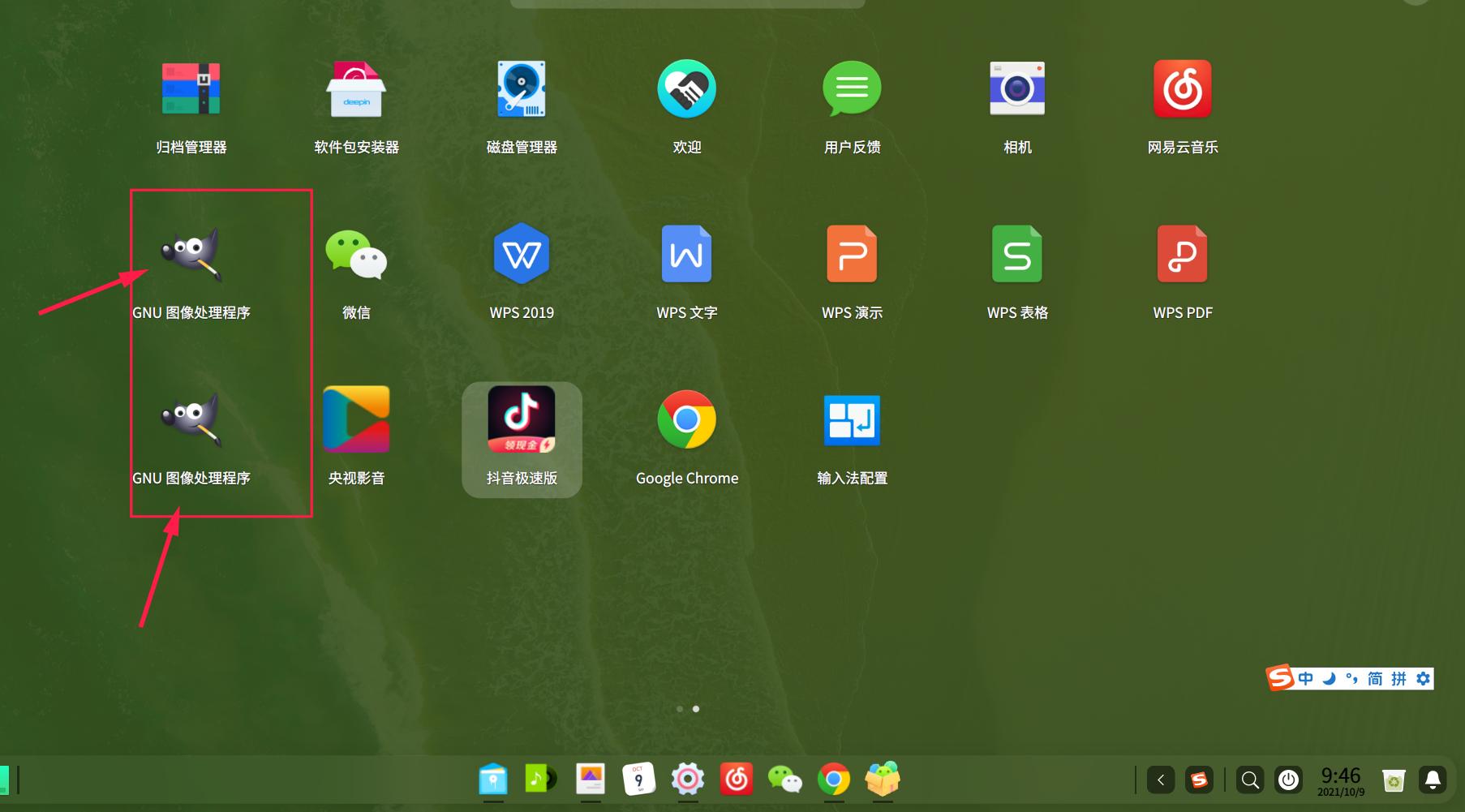Click NetEase Cloud Music icon in dock

[x=737, y=780]
